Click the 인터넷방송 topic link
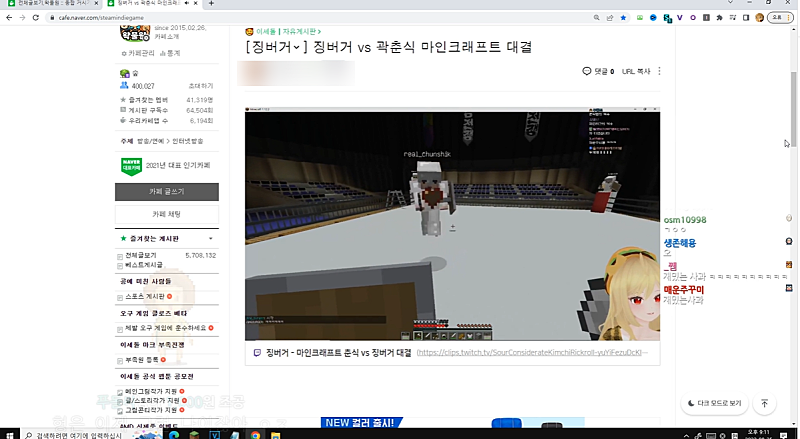 coord(187,141)
